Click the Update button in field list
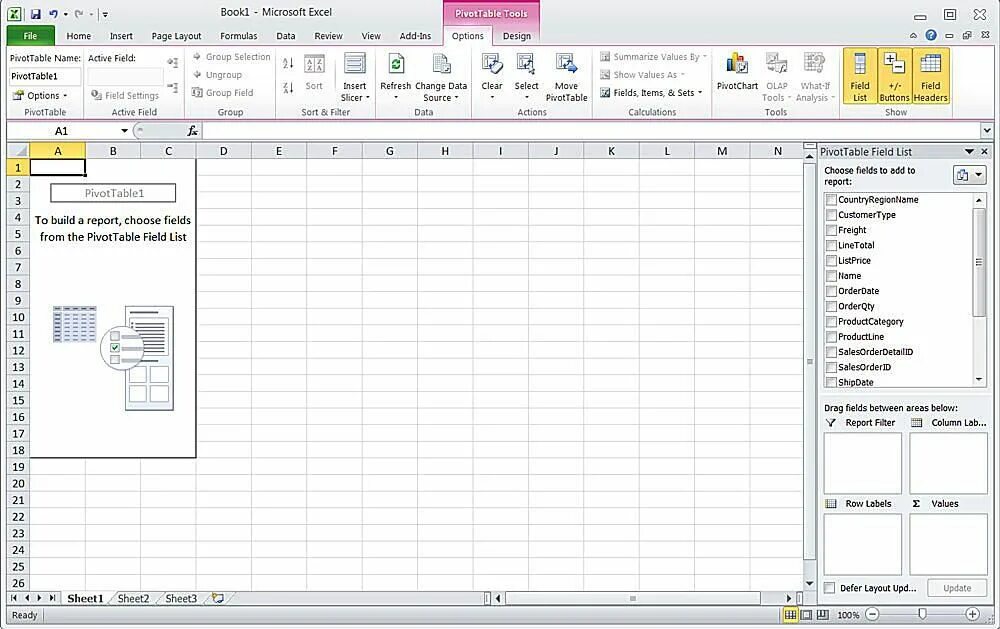1000x629 pixels. [x=957, y=588]
